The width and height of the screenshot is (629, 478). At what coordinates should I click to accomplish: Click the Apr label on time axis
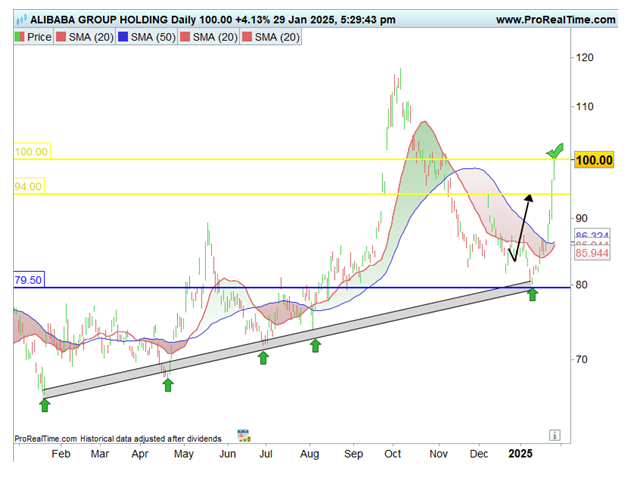click(140, 454)
